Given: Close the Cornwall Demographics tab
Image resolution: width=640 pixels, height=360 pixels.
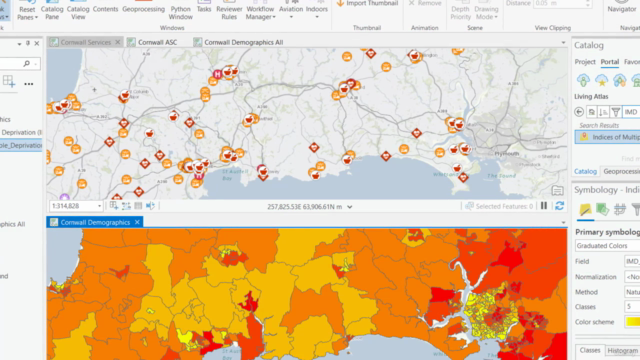Looking at the screenshot, I should (x=137, y=222).
